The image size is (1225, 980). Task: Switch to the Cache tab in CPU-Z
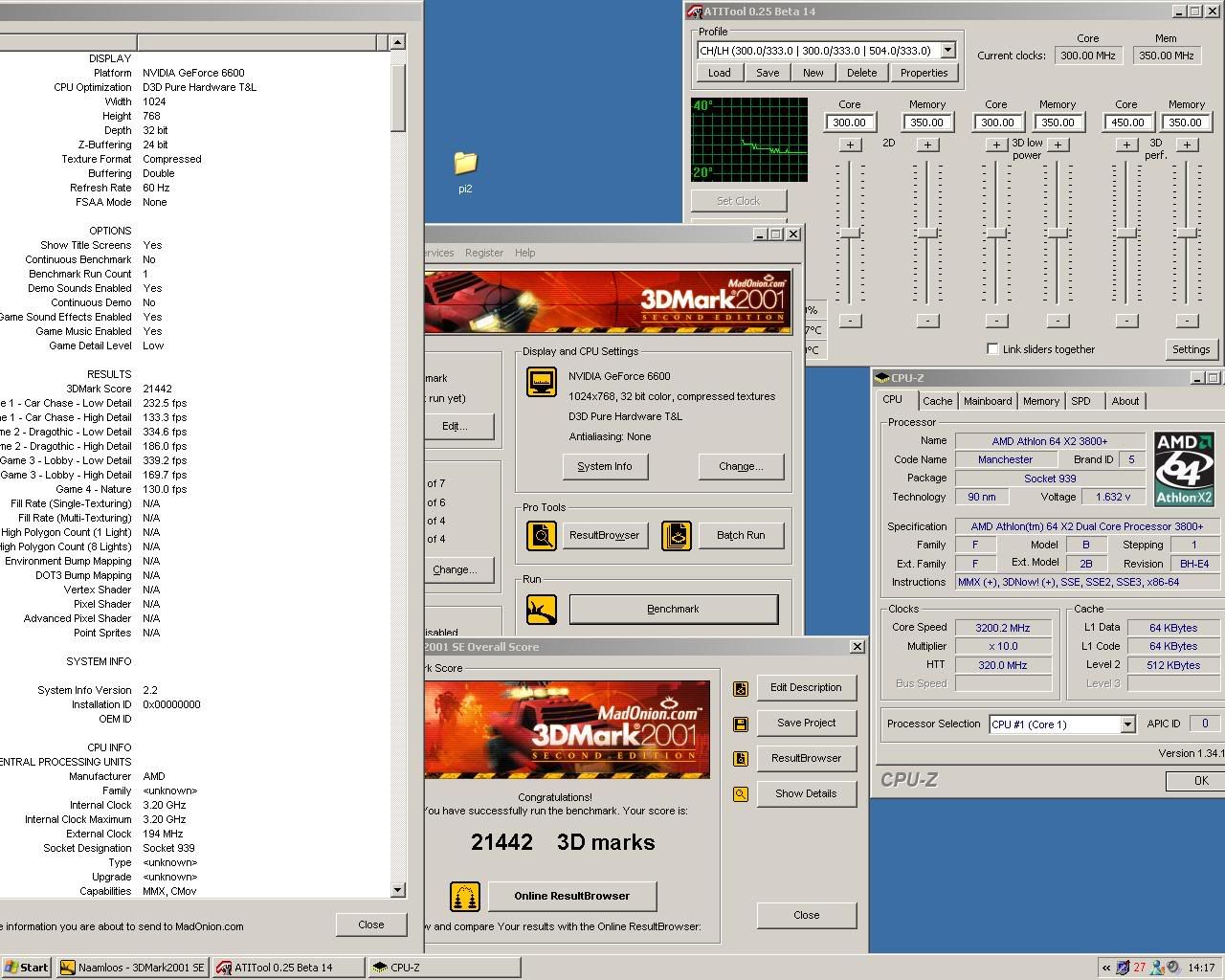coord(937,401)
